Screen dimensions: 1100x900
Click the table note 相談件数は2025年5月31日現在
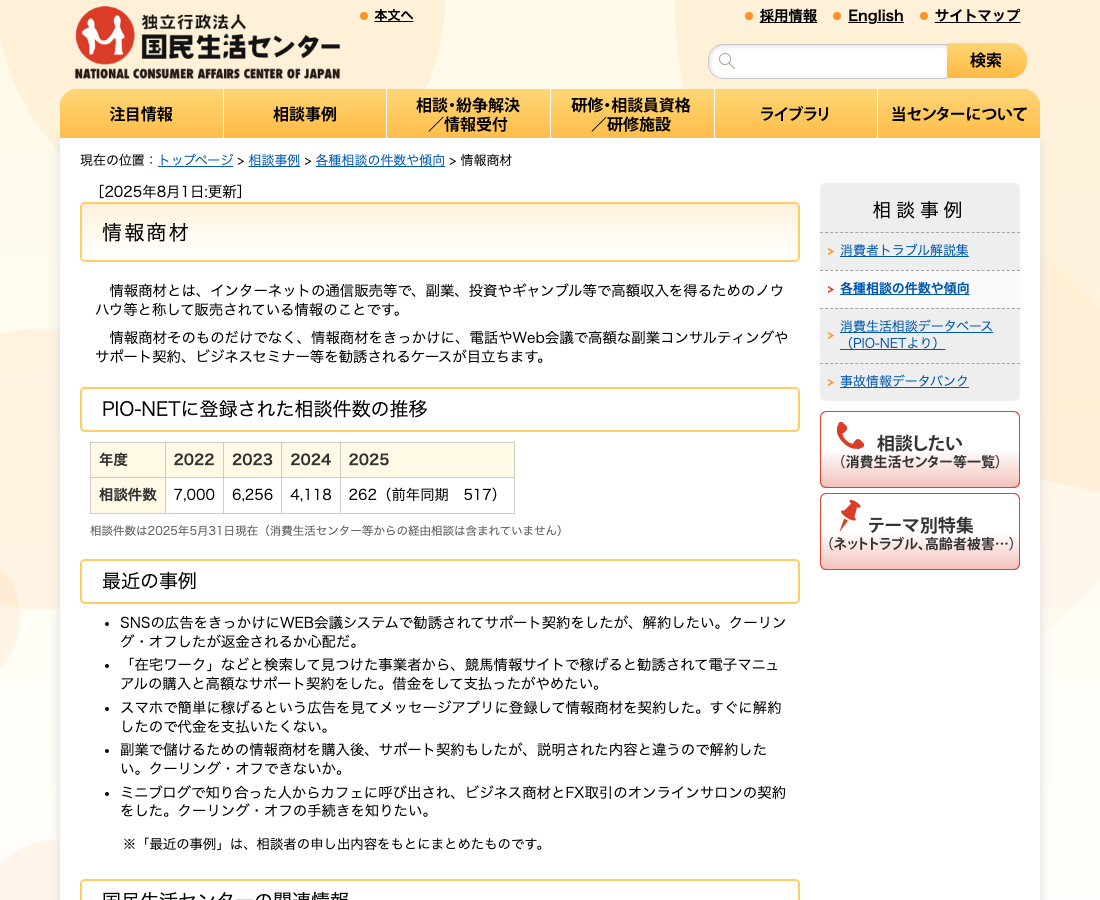(x=328, y=531)
